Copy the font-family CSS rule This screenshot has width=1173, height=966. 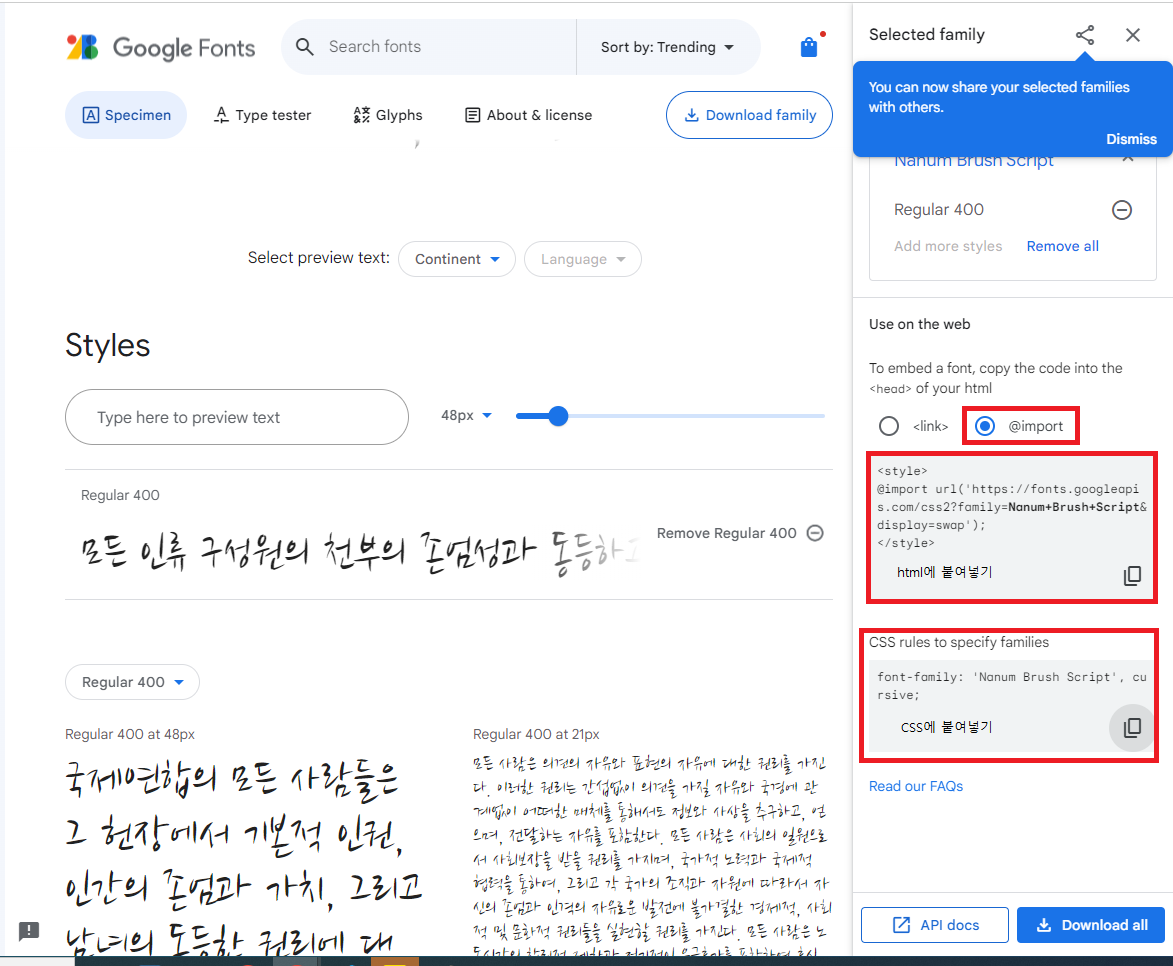pos(1132,727)
